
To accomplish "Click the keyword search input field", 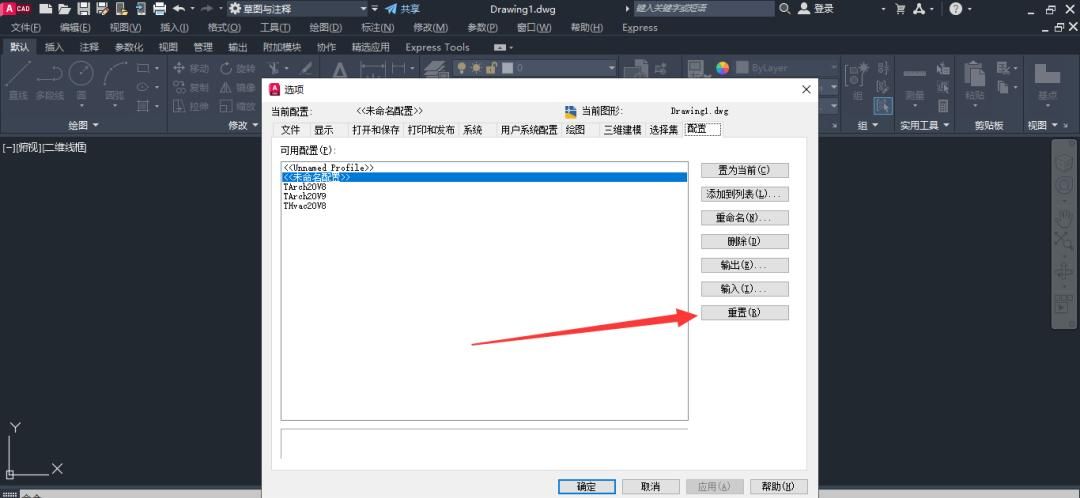I will coord(703,9).
